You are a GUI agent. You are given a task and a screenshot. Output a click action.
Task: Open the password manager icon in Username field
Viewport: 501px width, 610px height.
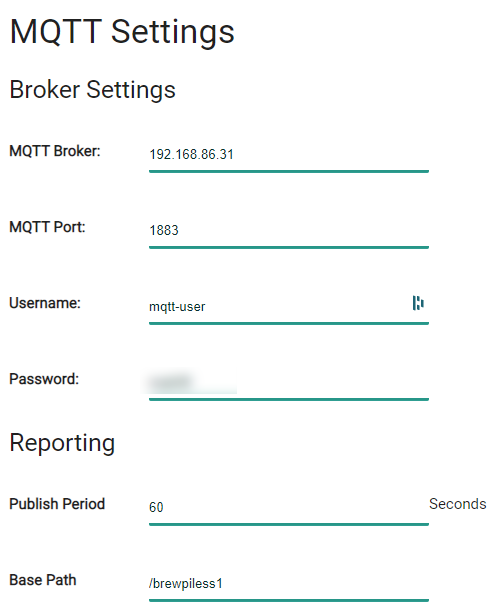point(418,303)
